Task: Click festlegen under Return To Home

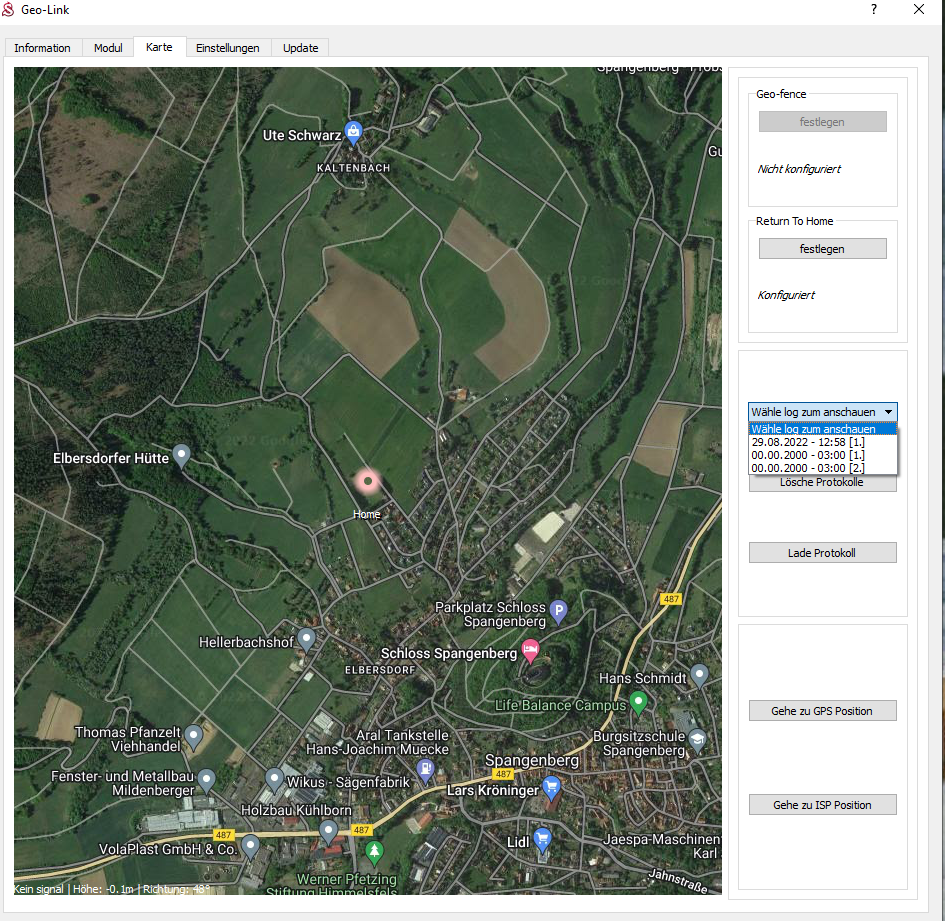Action: pos(822,249)
